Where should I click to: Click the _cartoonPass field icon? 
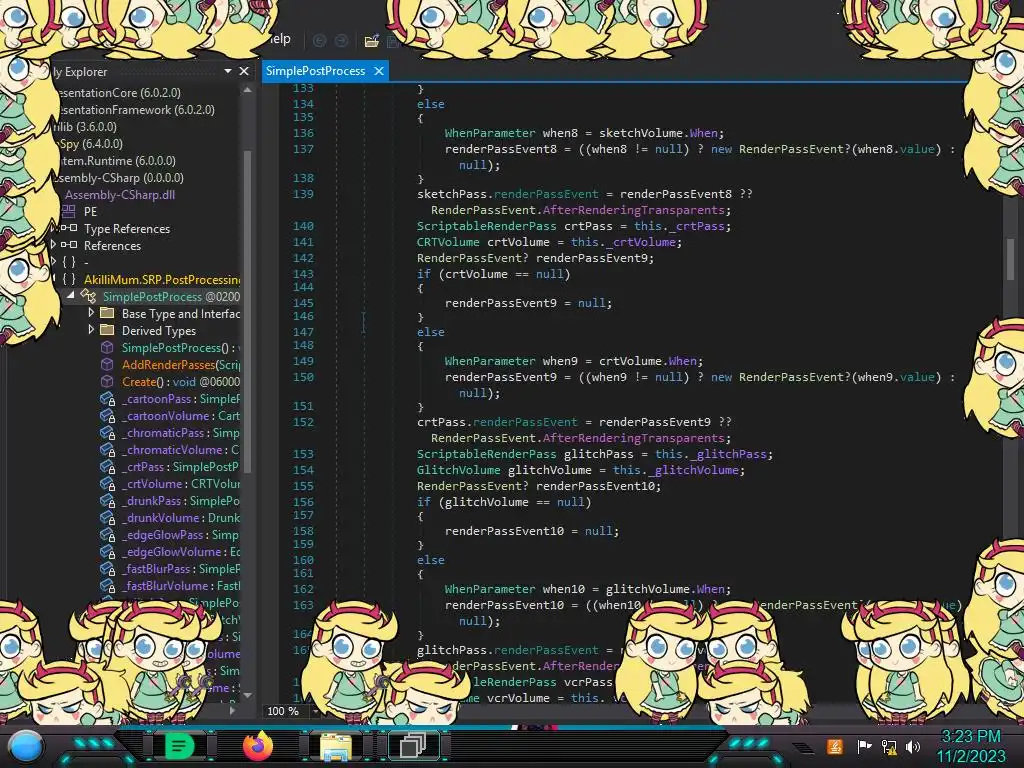107,398
